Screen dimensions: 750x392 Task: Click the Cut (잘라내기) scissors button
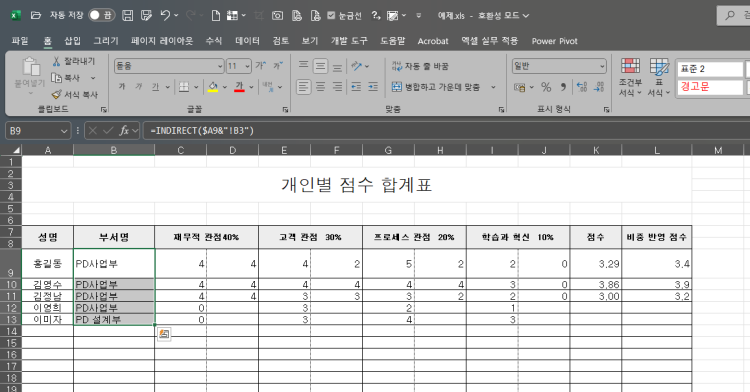click(74, 61)
